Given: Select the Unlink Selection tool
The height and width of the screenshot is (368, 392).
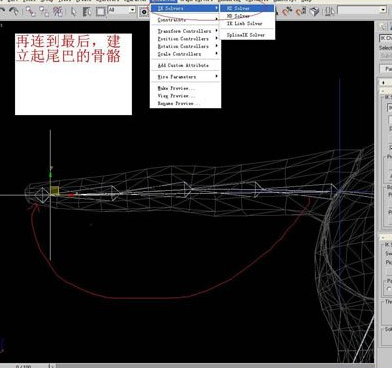Looking at the screenshot, I should point(44,12).
